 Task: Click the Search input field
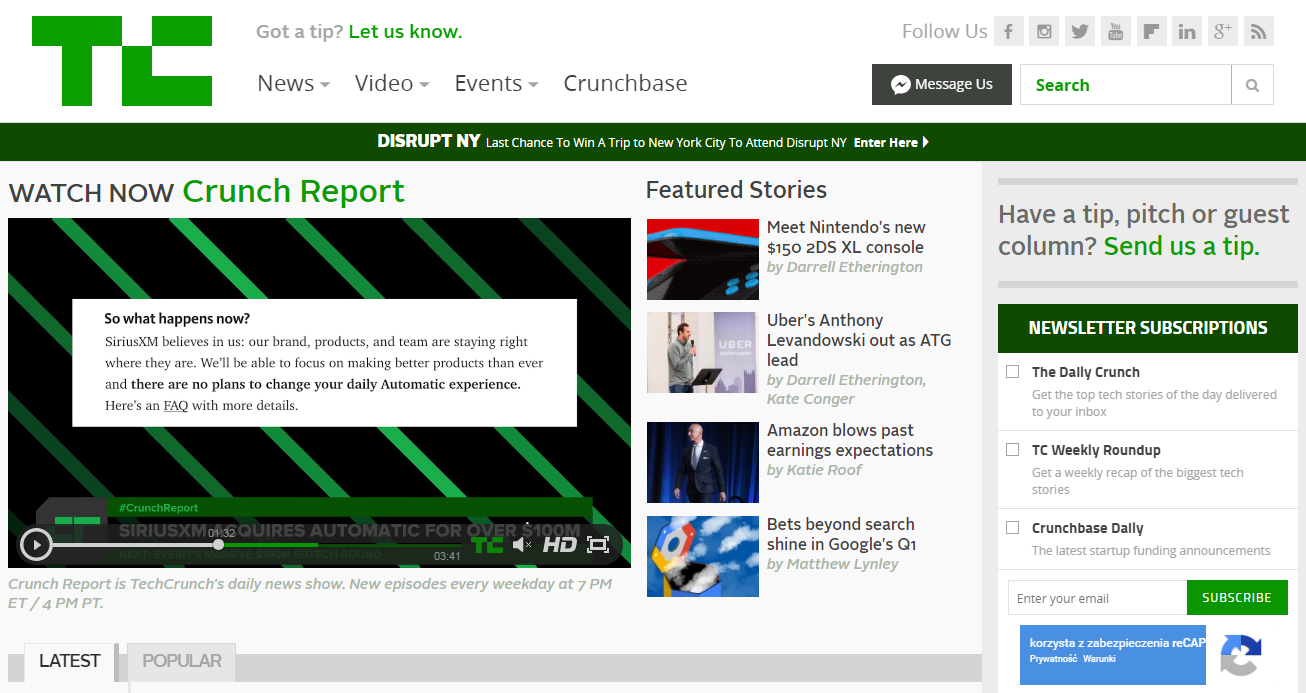coord(1126,85)
